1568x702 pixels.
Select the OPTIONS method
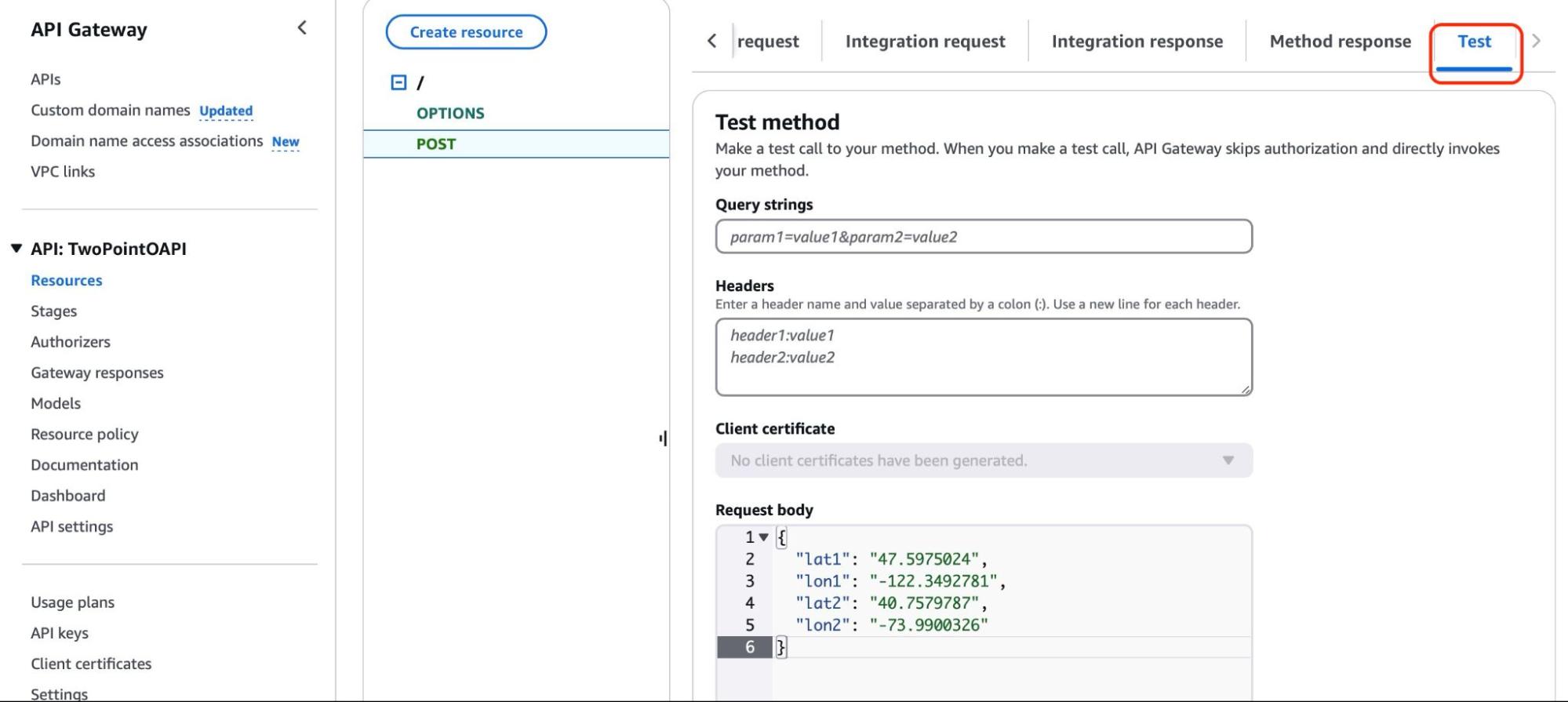click(450, 113)
